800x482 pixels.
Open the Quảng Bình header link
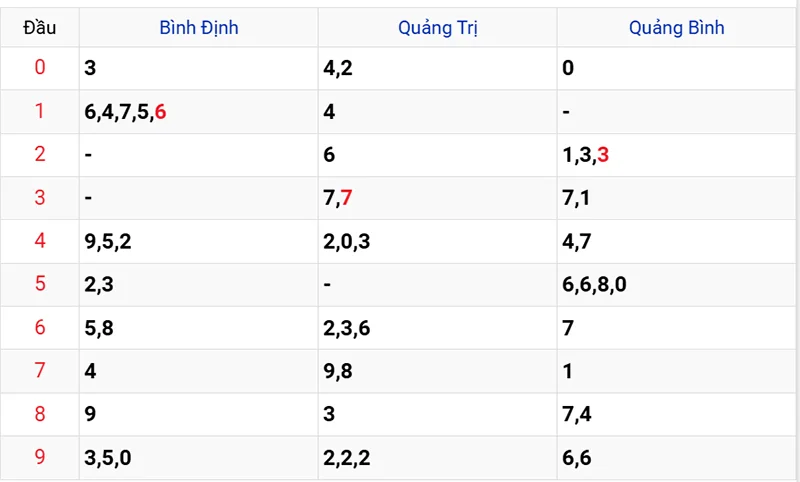pyautogui.click(x=677, y=28)
